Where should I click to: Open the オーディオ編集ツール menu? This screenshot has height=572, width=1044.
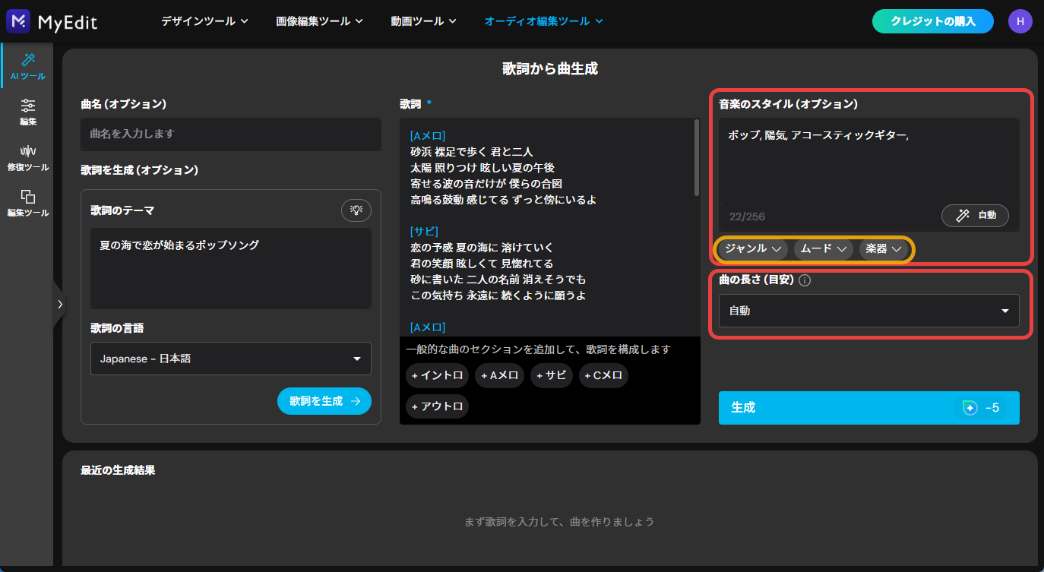pyautogui.click(x=543, y=21)
